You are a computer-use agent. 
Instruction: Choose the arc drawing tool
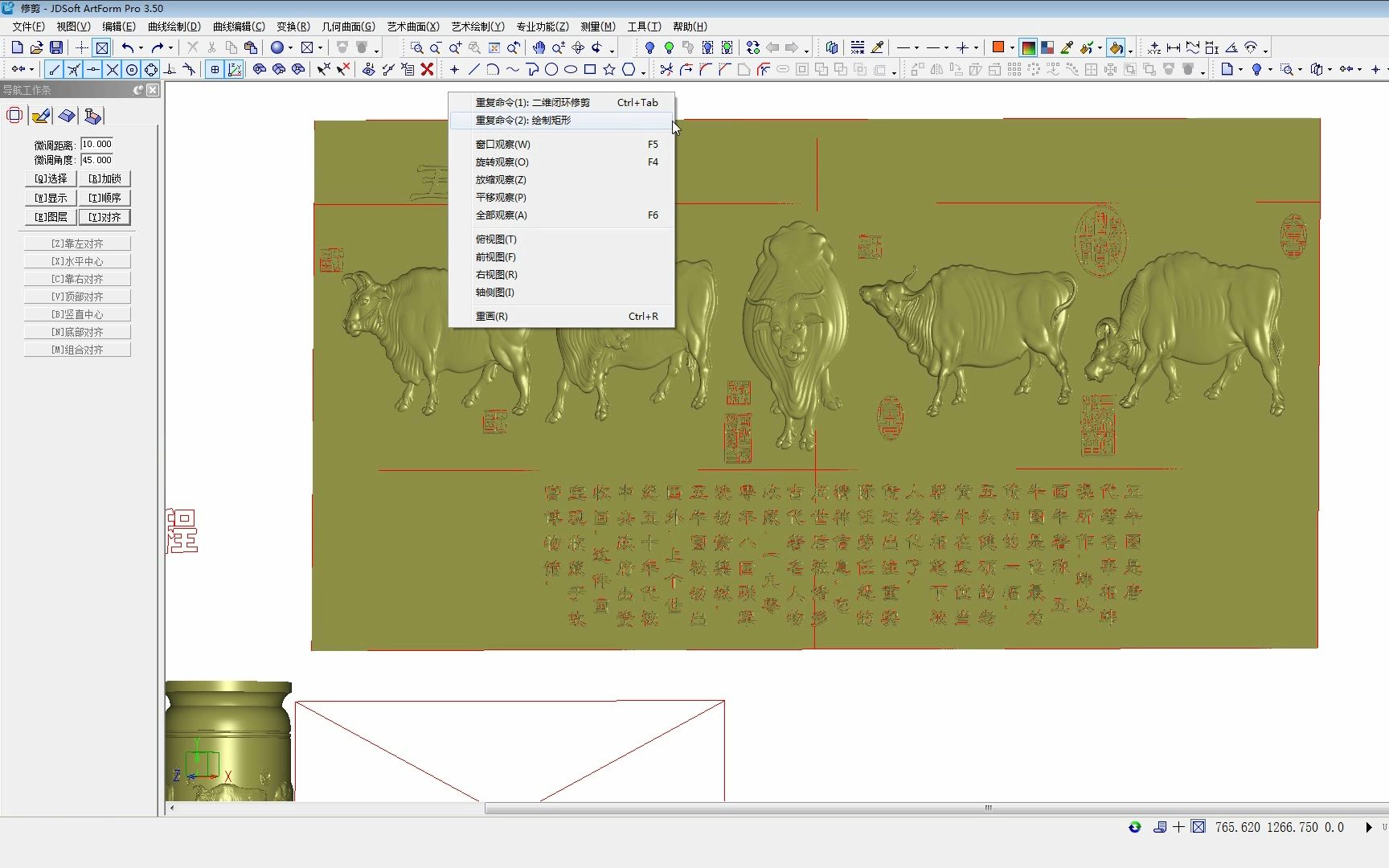[493, 69]
